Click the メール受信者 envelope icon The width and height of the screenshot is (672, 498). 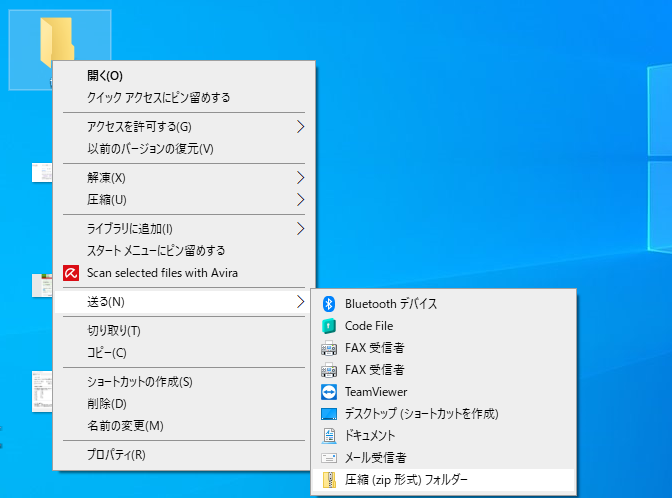328,458
